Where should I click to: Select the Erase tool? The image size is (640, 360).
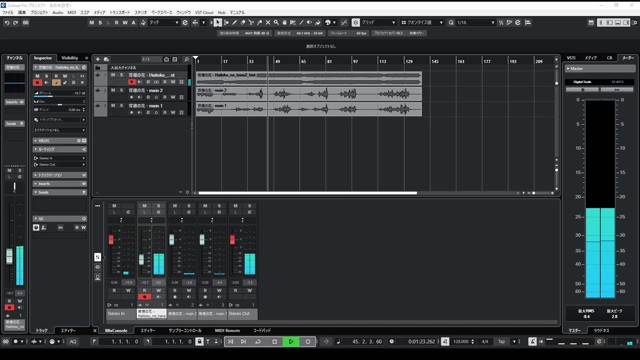coord(243,23)
